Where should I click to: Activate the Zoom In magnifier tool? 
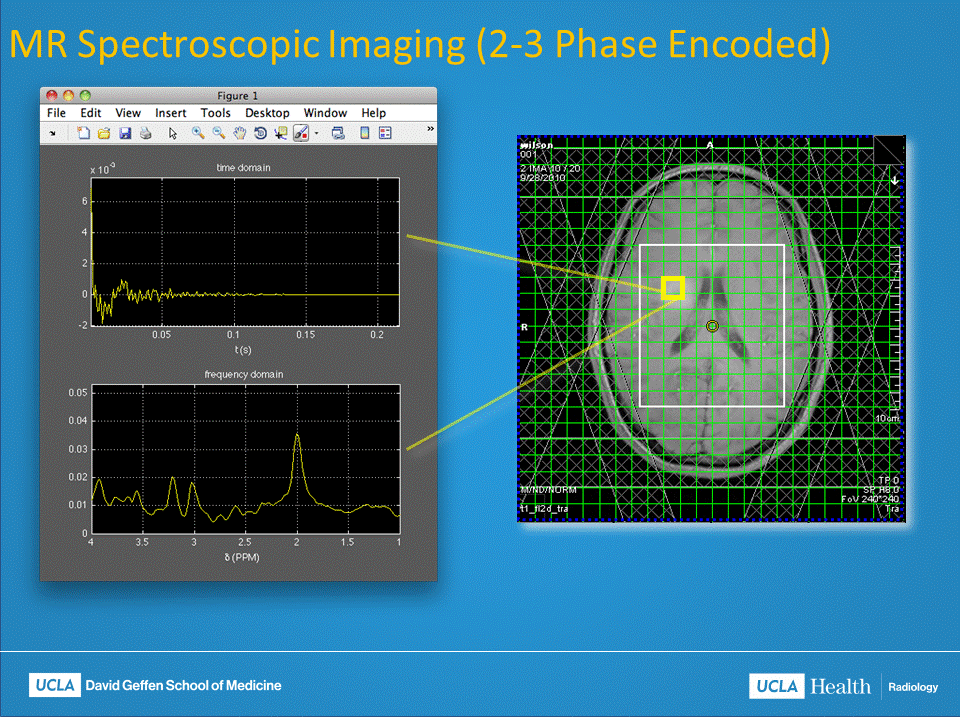tap(198, 133)
